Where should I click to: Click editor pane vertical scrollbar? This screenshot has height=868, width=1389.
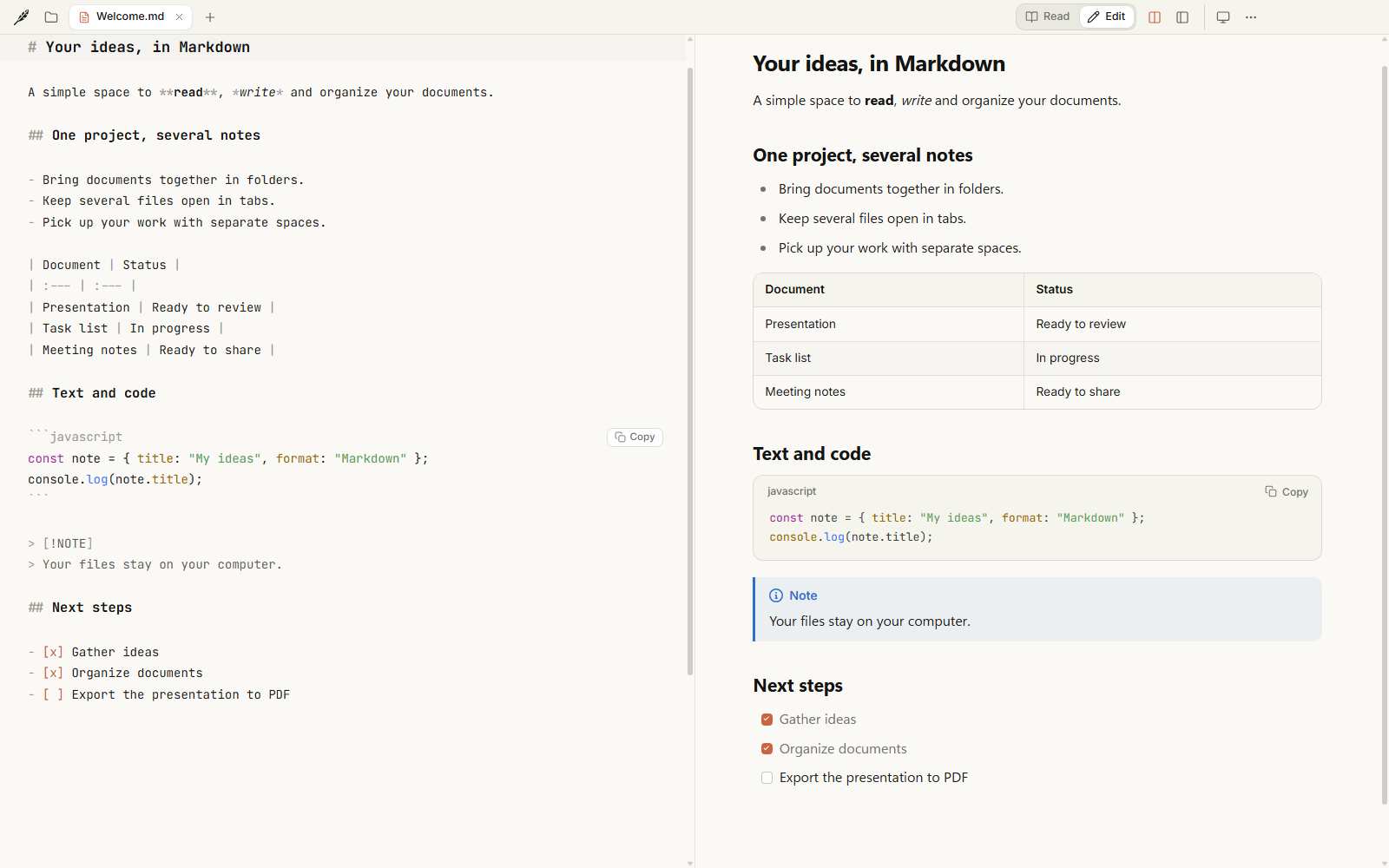[x=690, y=372]
